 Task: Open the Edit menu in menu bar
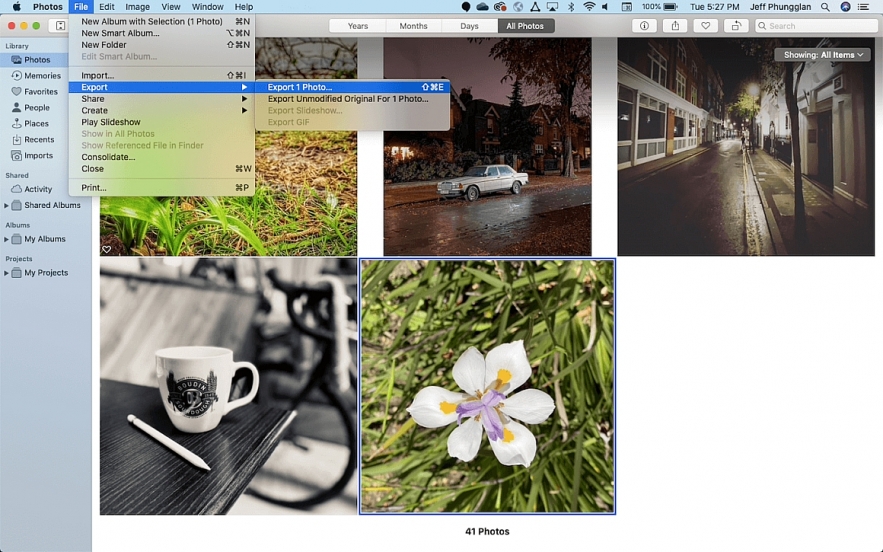pos(106,7)
